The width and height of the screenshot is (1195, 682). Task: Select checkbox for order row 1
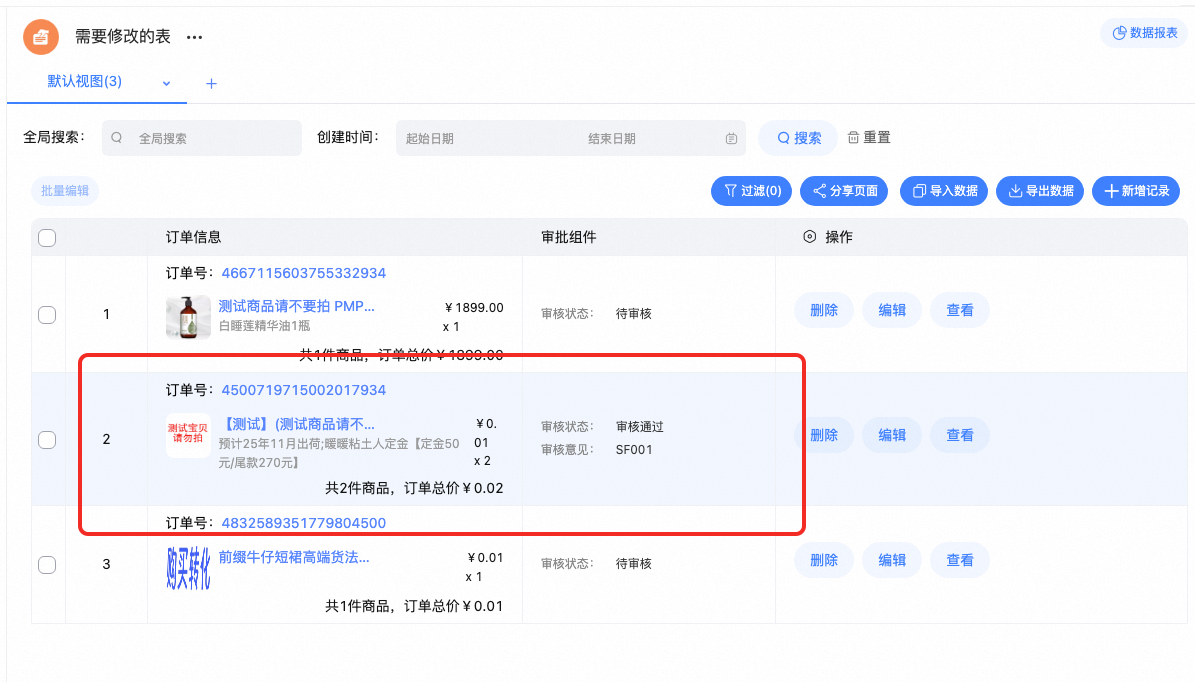[x=47, y=315]
